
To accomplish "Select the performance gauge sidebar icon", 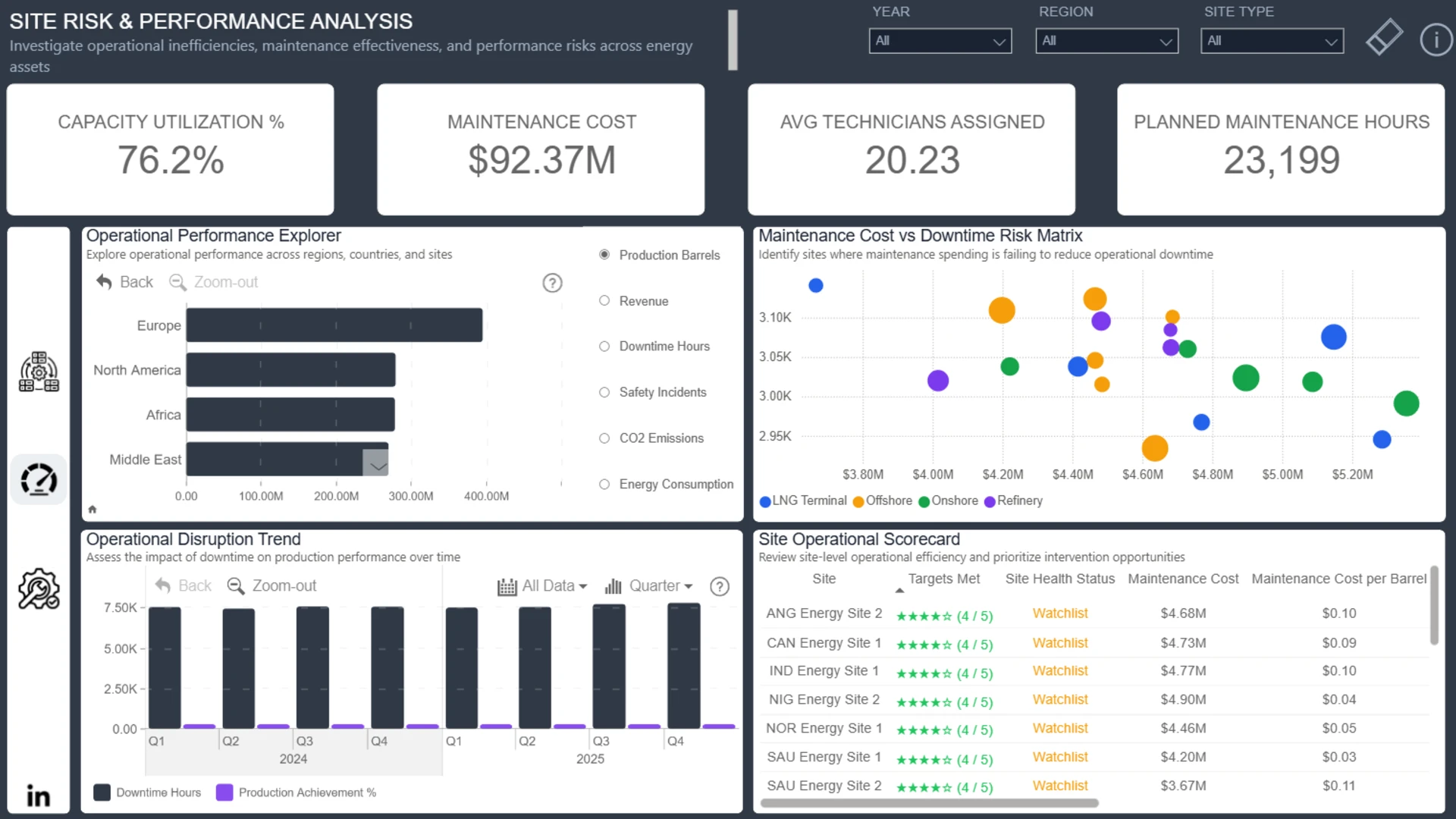I will [39, 479].
